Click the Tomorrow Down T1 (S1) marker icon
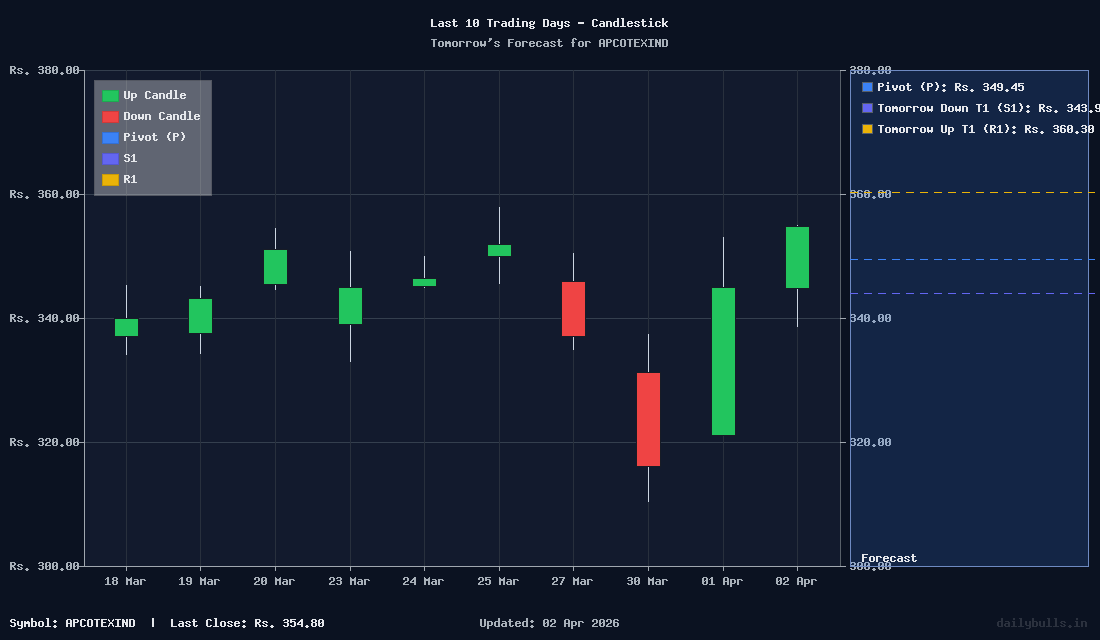 866,108
